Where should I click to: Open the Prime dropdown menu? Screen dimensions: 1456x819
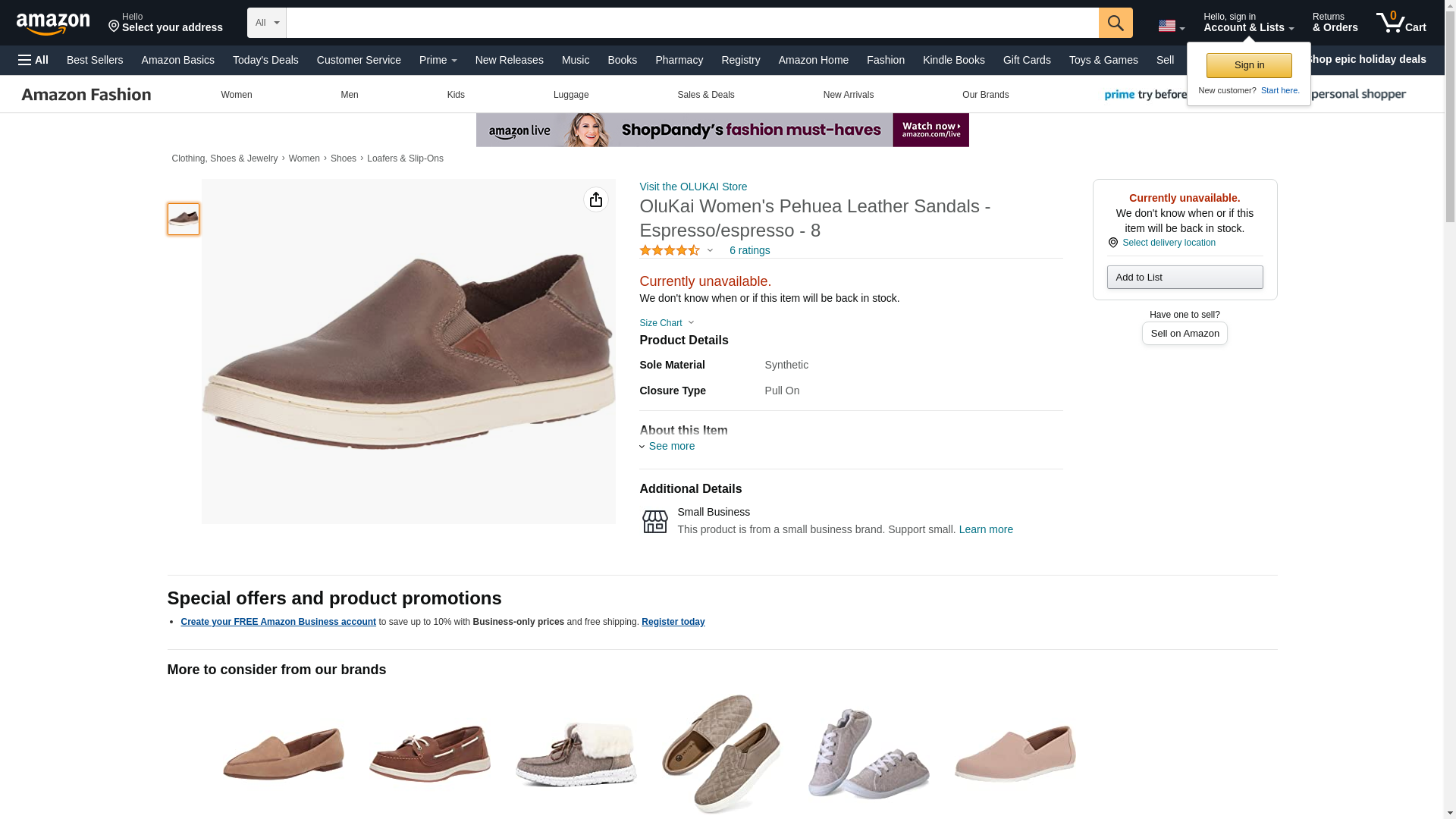[438, 60]
